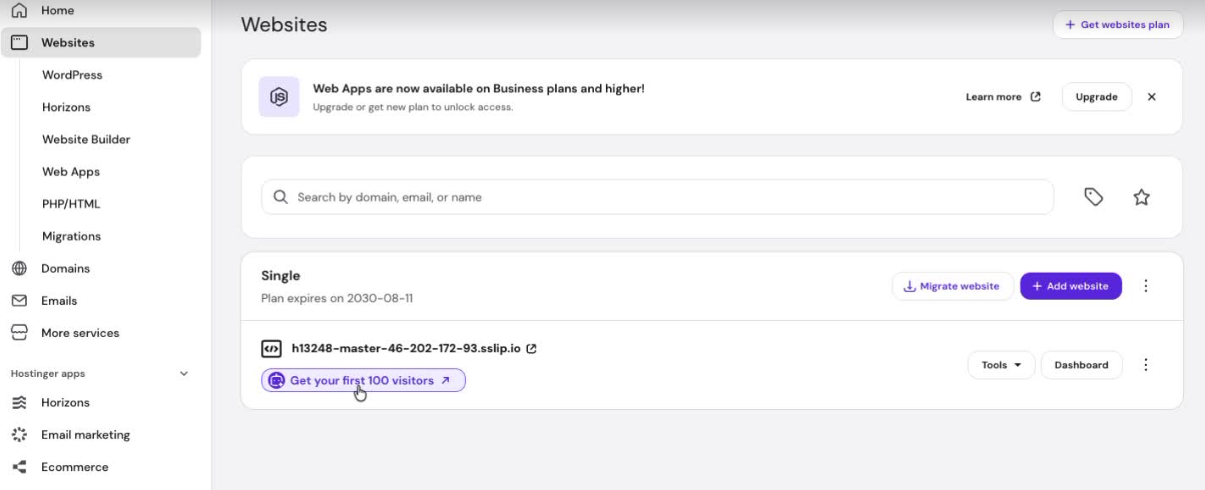Click the Learn more link
The width and height of the screenshot is (1205, 490).
pos(1003,97)
